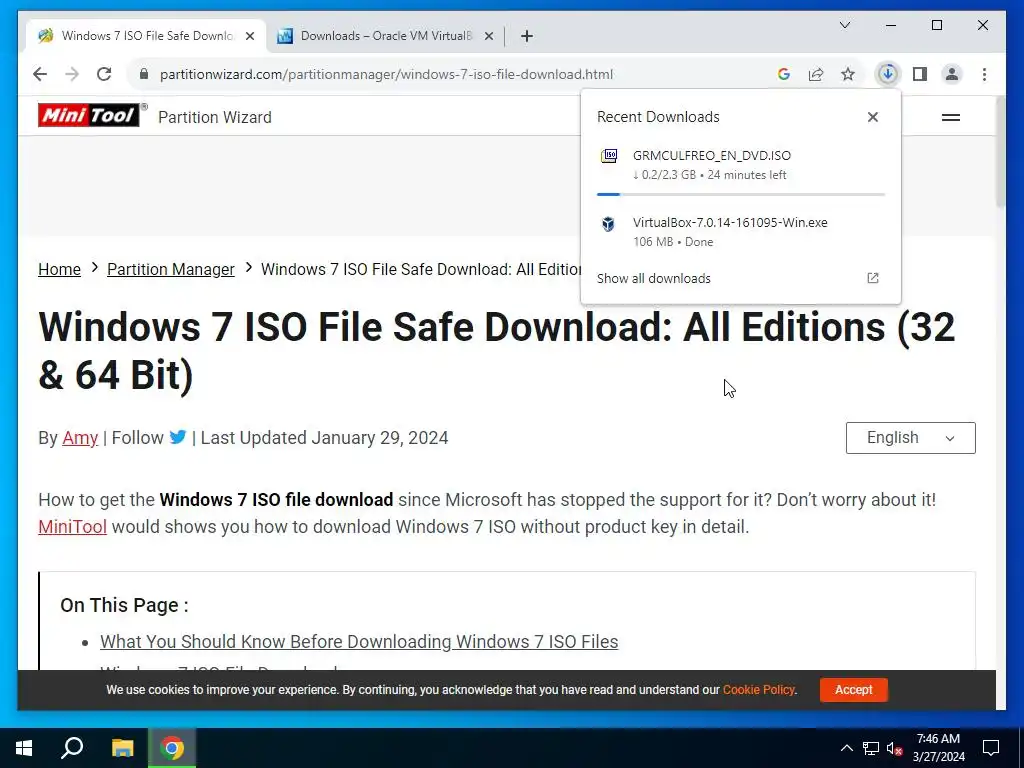The image size is (1024, 768).
Task: Click the Partition Manager breadcrumb link
Action: click(x=170, y=269)
